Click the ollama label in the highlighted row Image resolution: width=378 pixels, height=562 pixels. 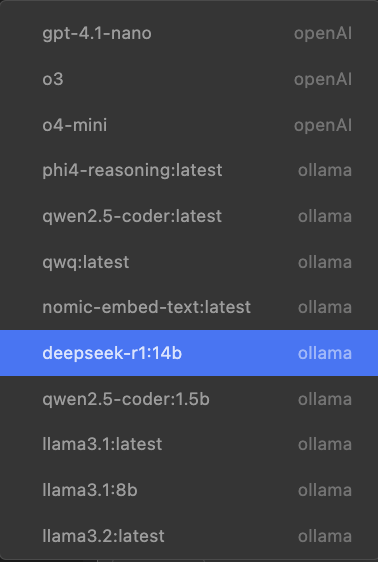tap(325, 353)
